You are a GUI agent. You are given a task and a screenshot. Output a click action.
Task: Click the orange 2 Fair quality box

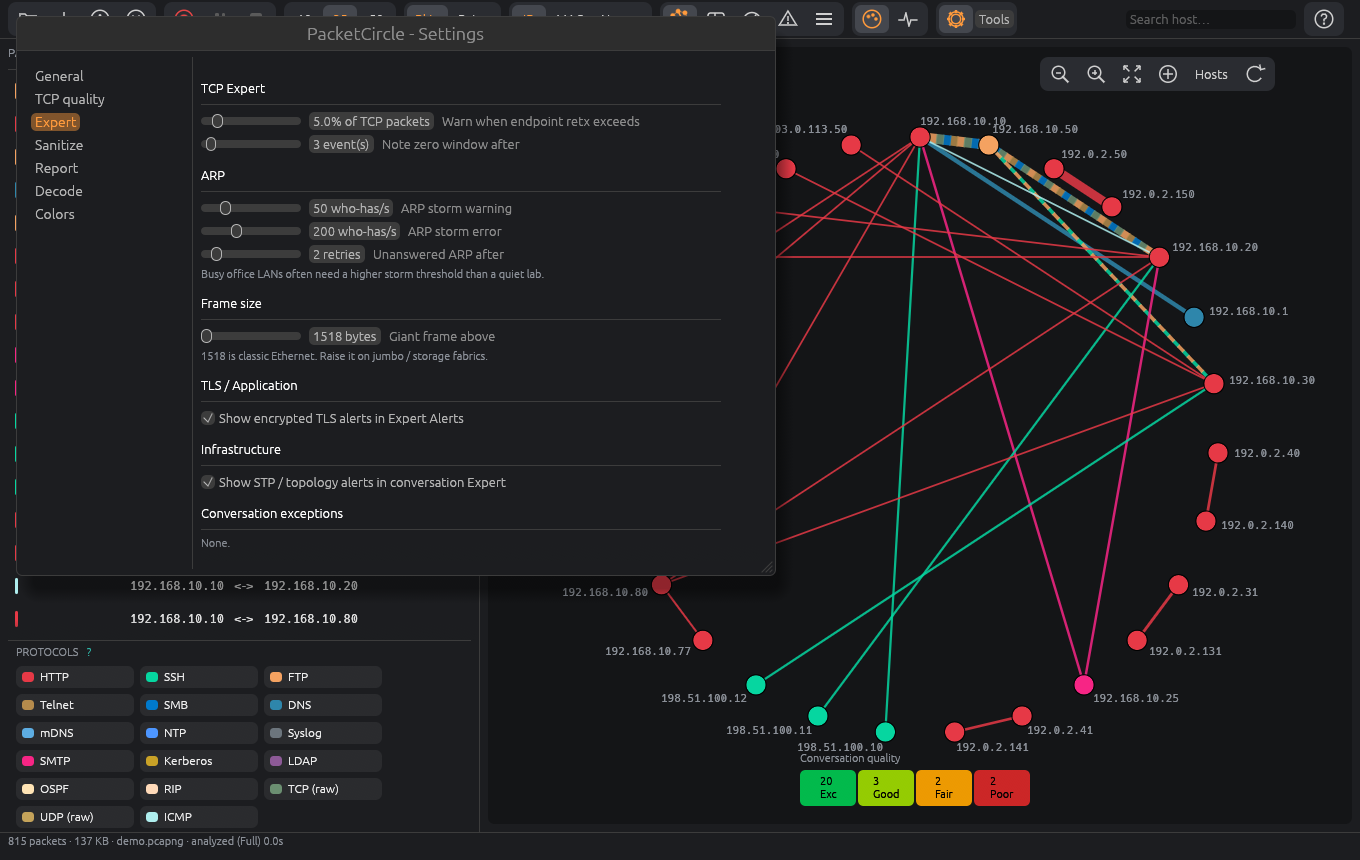coord(943,788)
